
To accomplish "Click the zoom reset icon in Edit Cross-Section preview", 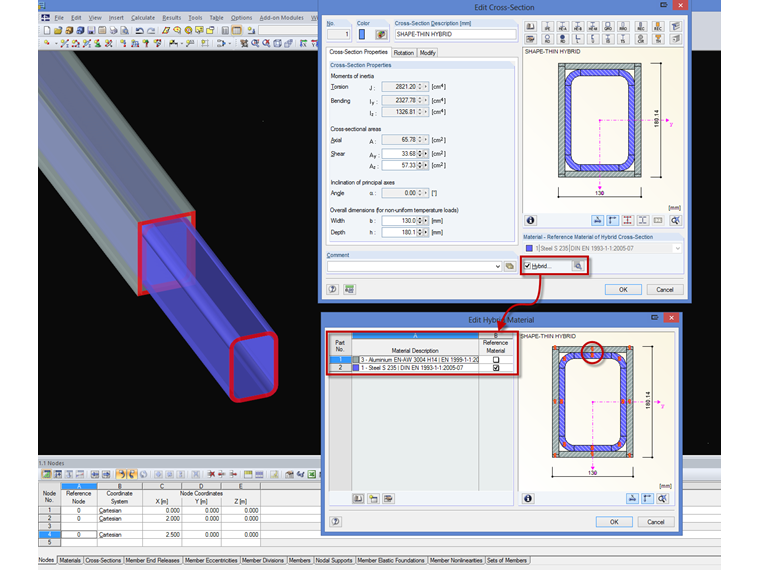I will pos(675,221).
